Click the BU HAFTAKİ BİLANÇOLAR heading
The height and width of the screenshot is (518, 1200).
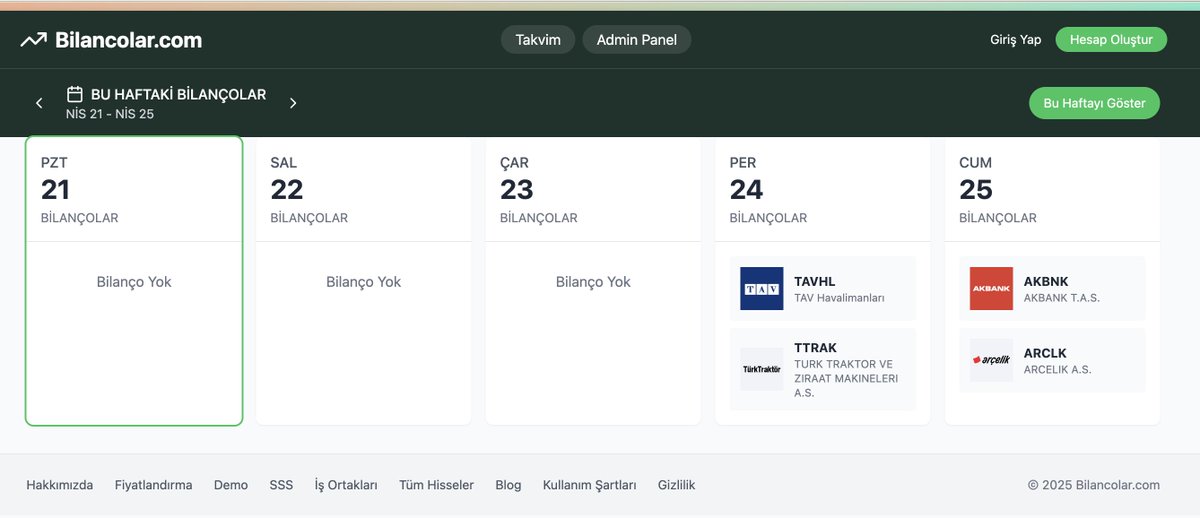click(178, 94)
